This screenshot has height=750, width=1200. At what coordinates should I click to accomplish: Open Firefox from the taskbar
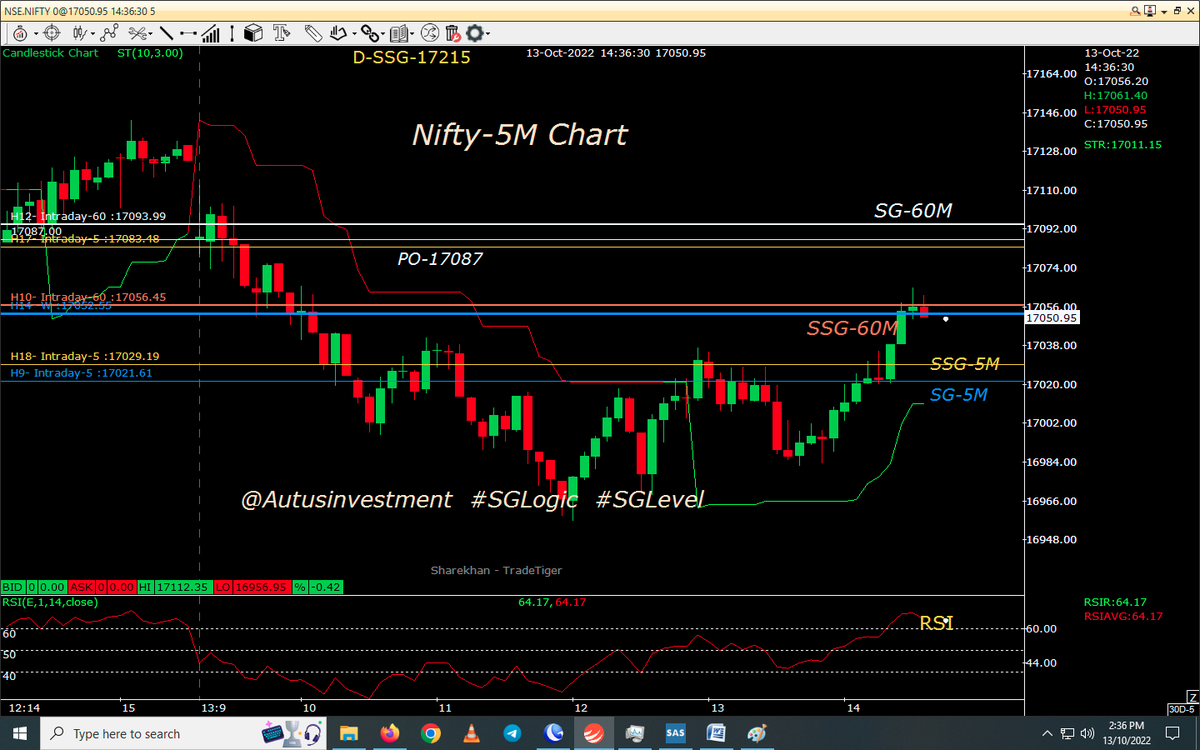pos(389,733)
